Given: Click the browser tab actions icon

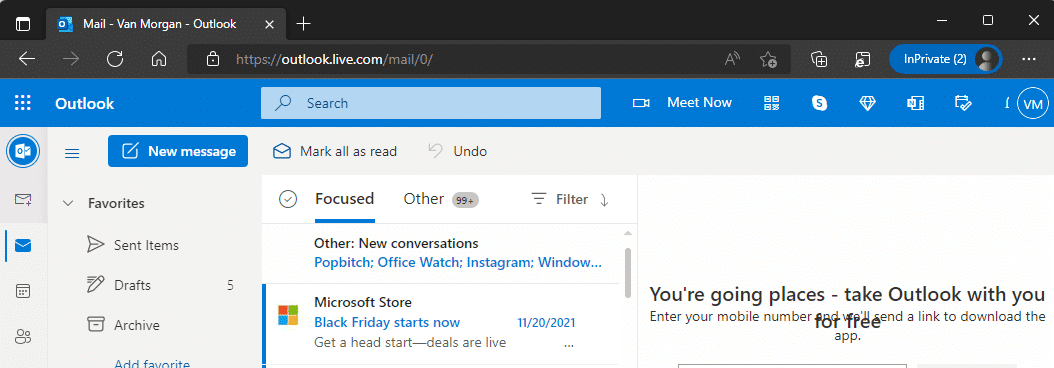Looking at the screenshot, I should point(23,24).
